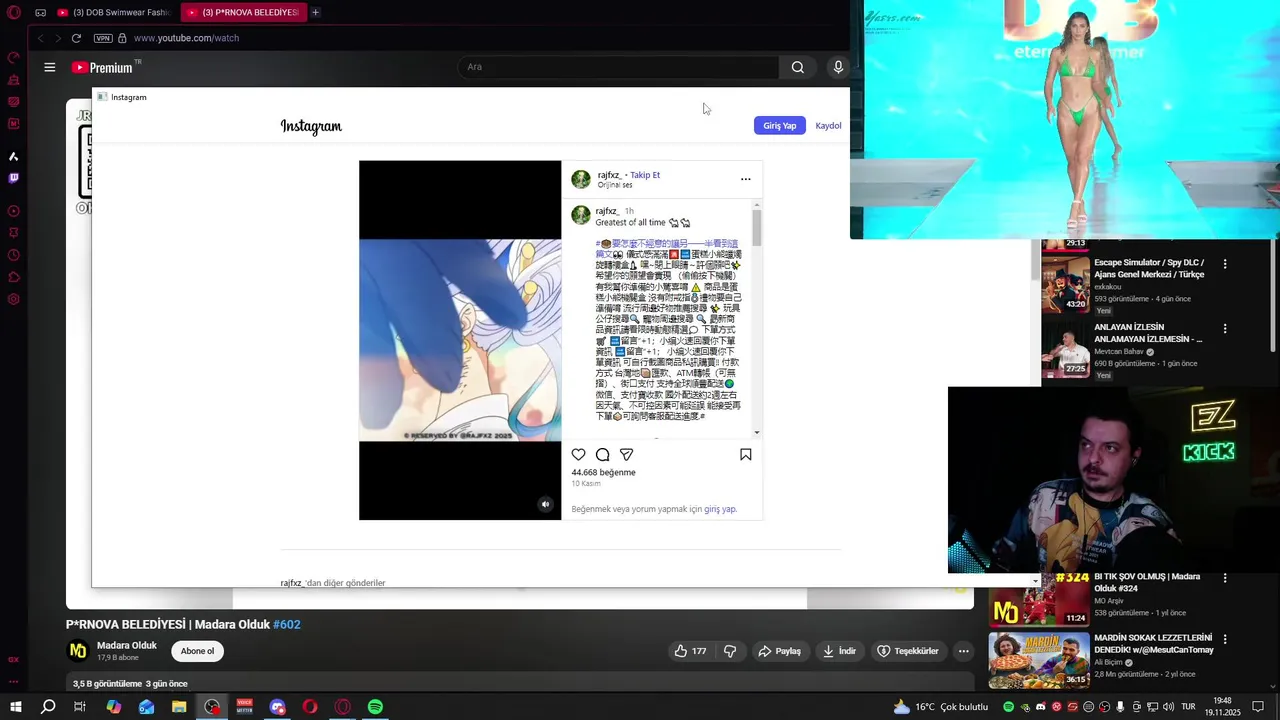Viewport: 1280px width, 720px height.
Task: Start voice search with the microphone icon
Action: pyautogui.click(x=838, y=67)
